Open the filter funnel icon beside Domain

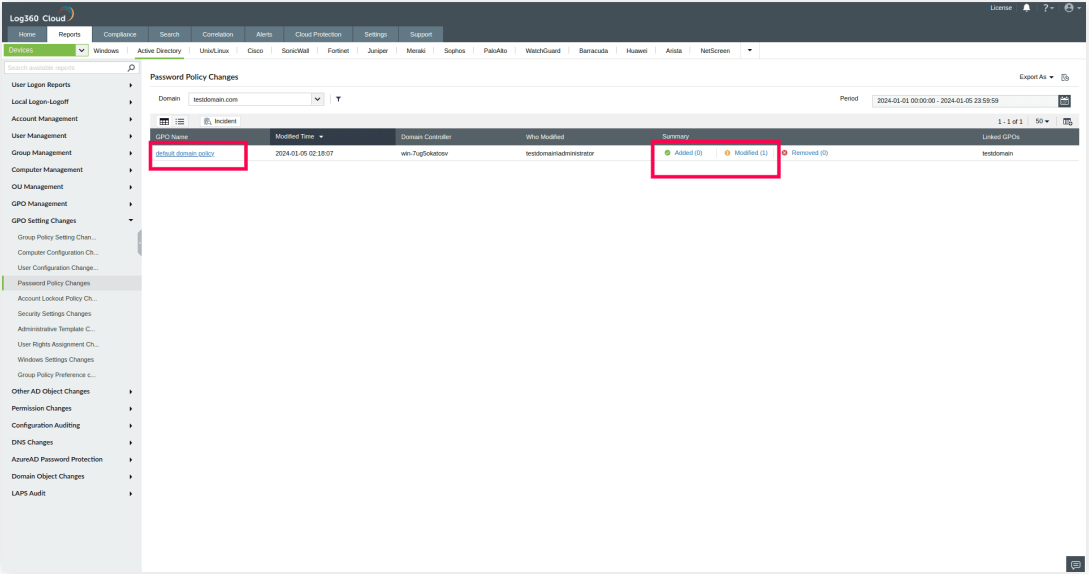pos(338,99)
